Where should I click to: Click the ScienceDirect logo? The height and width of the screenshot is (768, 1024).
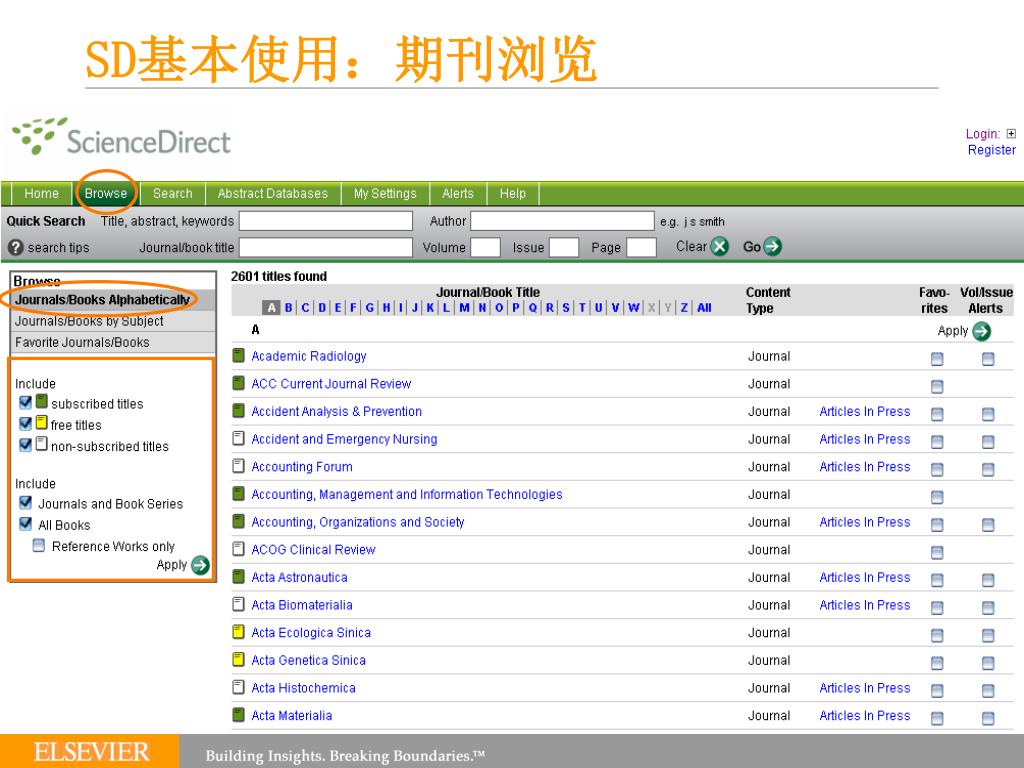click(x=121, y=137)
